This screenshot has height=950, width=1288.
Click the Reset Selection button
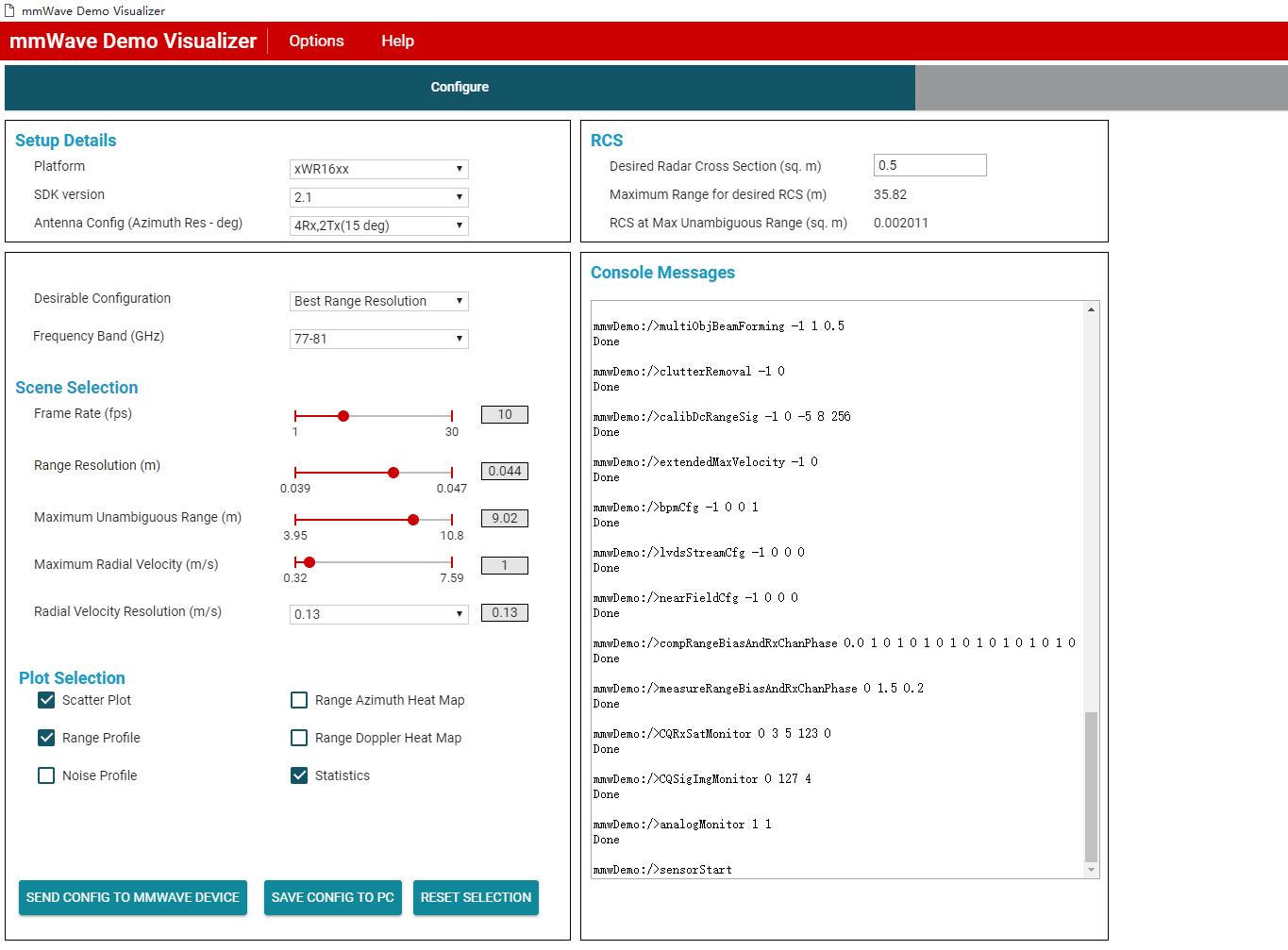click(x=476, y=897)
